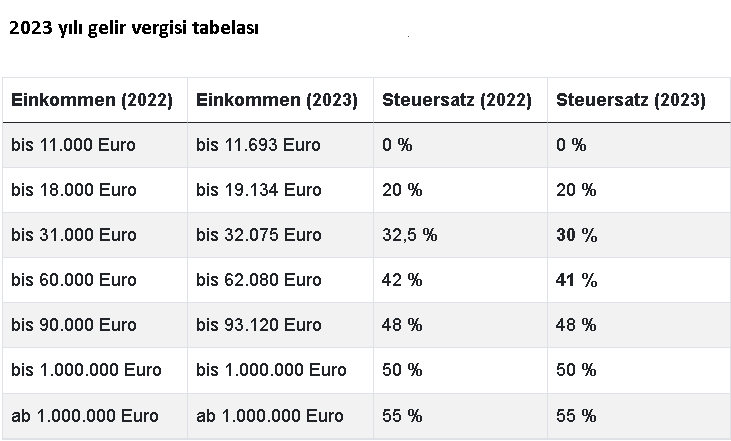This screenshot has height=441, width=731.
Task: Select the "Steuersatz (2022)" column header
Action: (456, 100)
